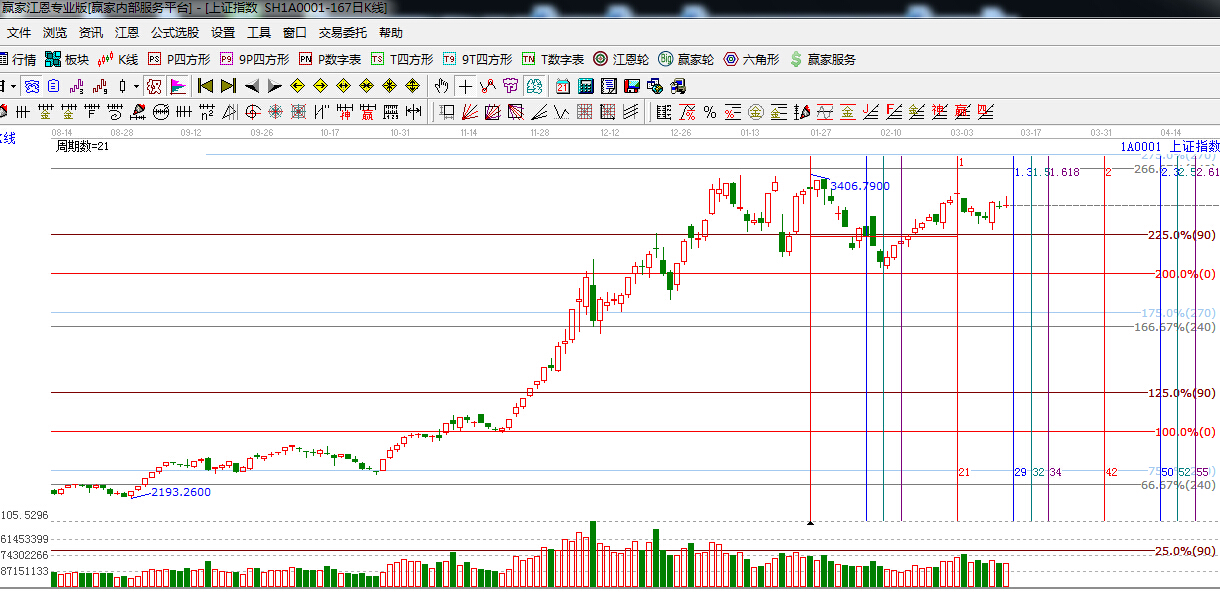Expand the period dropdown arrow at toolbar left edge
This screenshot has height=592, width=1220.
13,86
